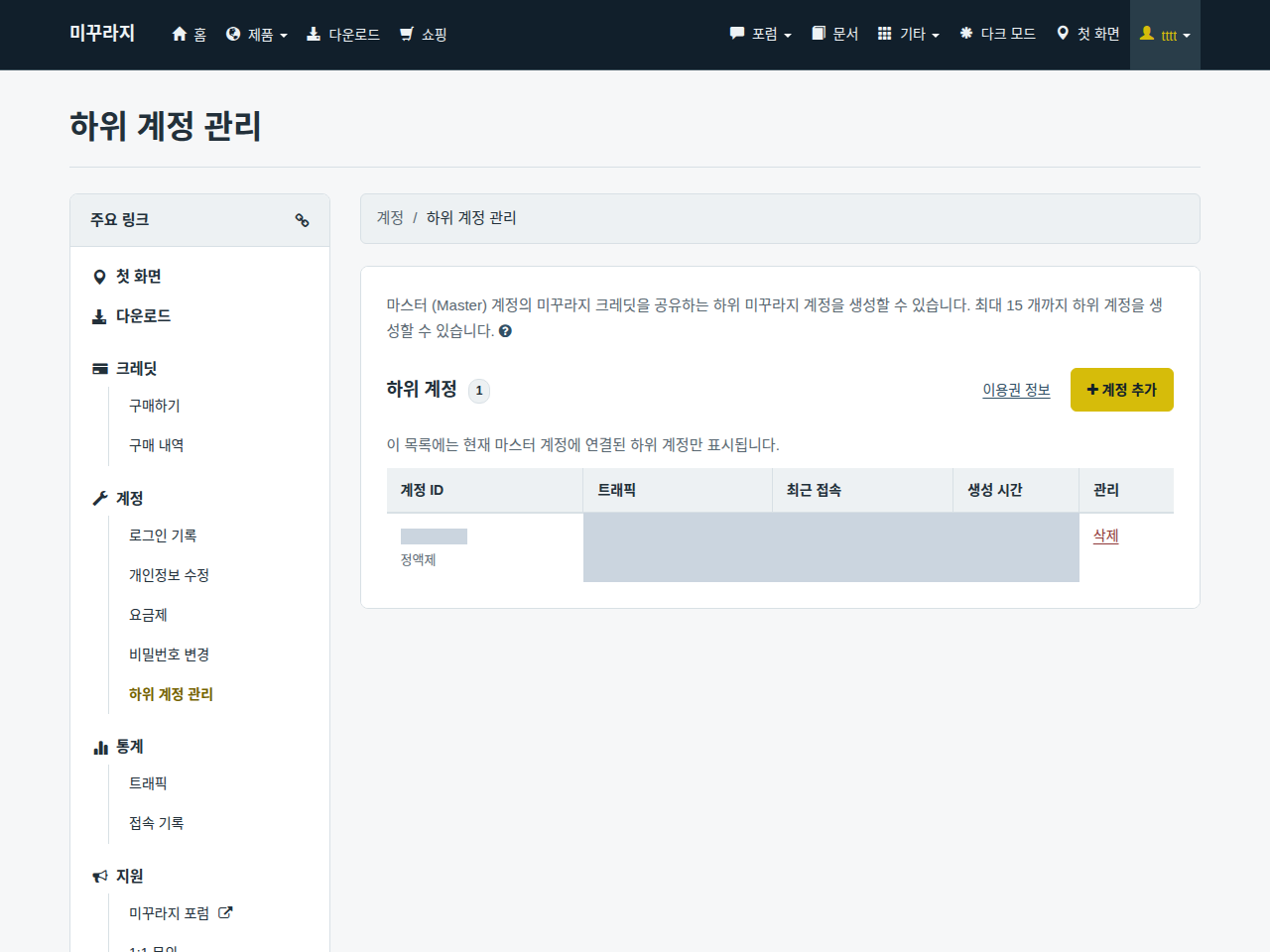This screenshot has height=952, width=1270.
Task: Click the 미꾸라지 brand logo
Action: [102, 33]
